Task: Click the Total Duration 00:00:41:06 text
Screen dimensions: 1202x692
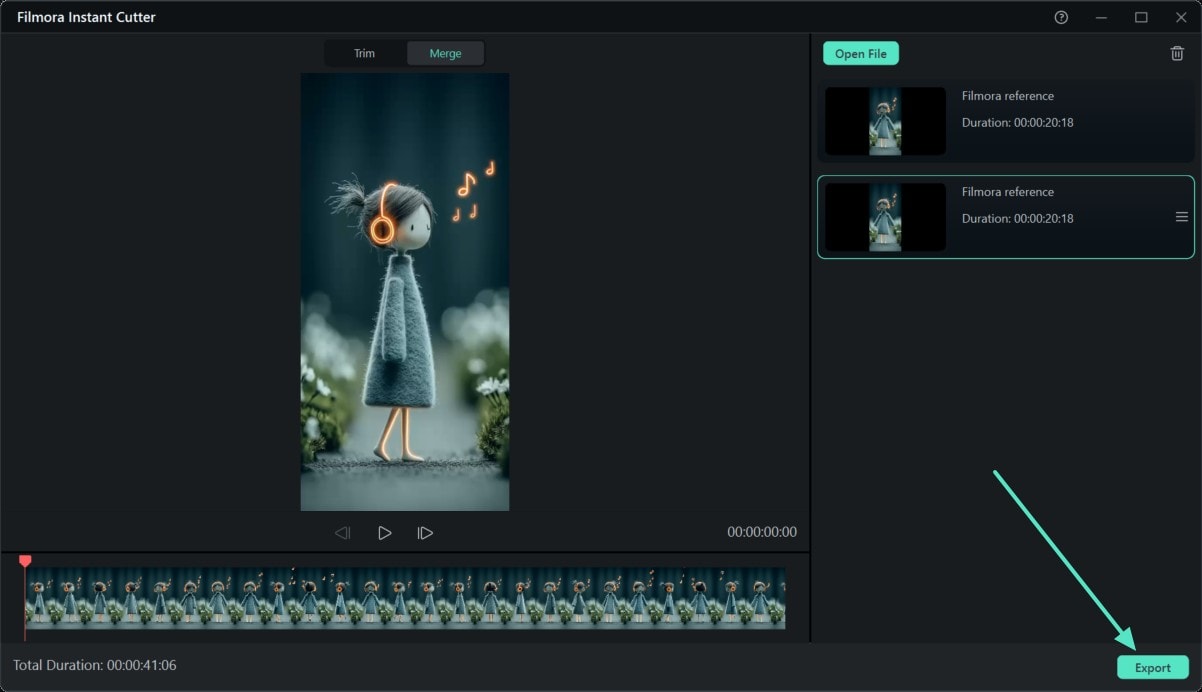Action: (95, 665)
